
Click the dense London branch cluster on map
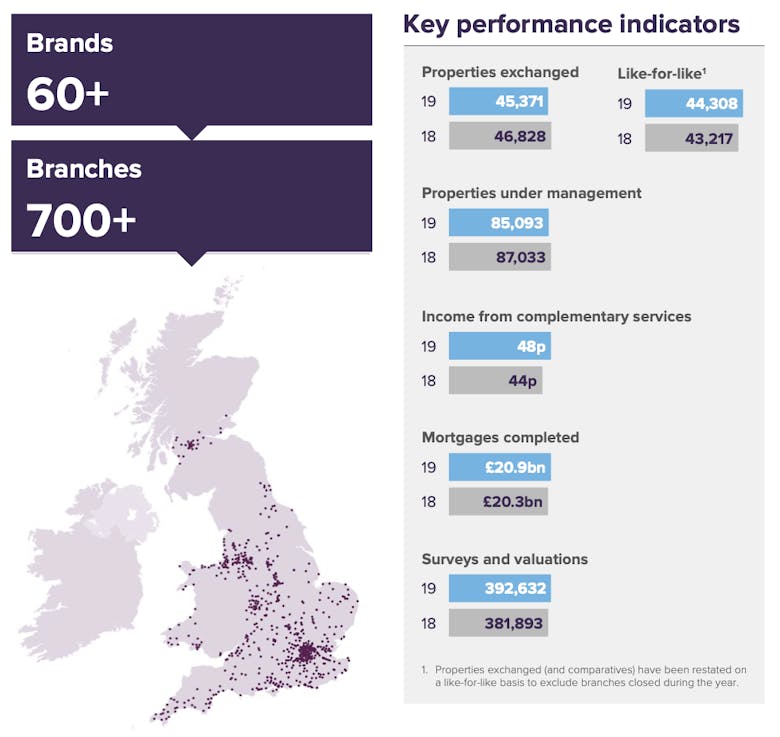pos(304,652)
